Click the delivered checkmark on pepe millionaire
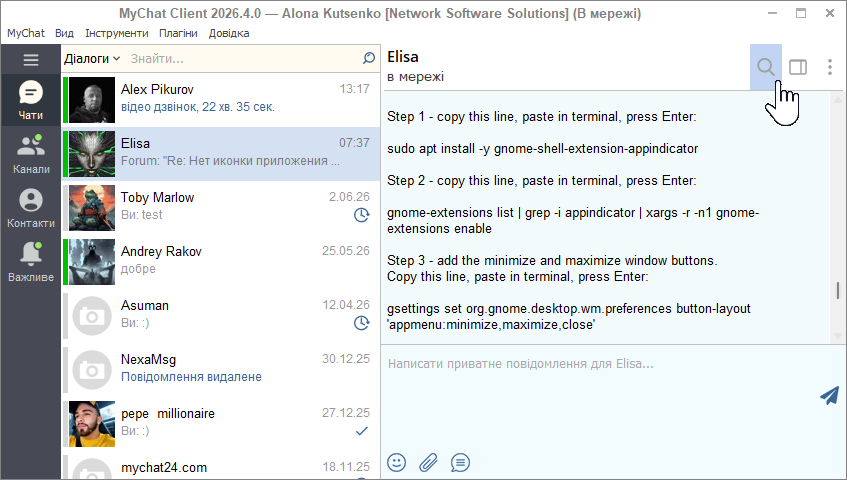Image resolution: width=847 pixels, height=480 pixels. click(x=361, y=431)
